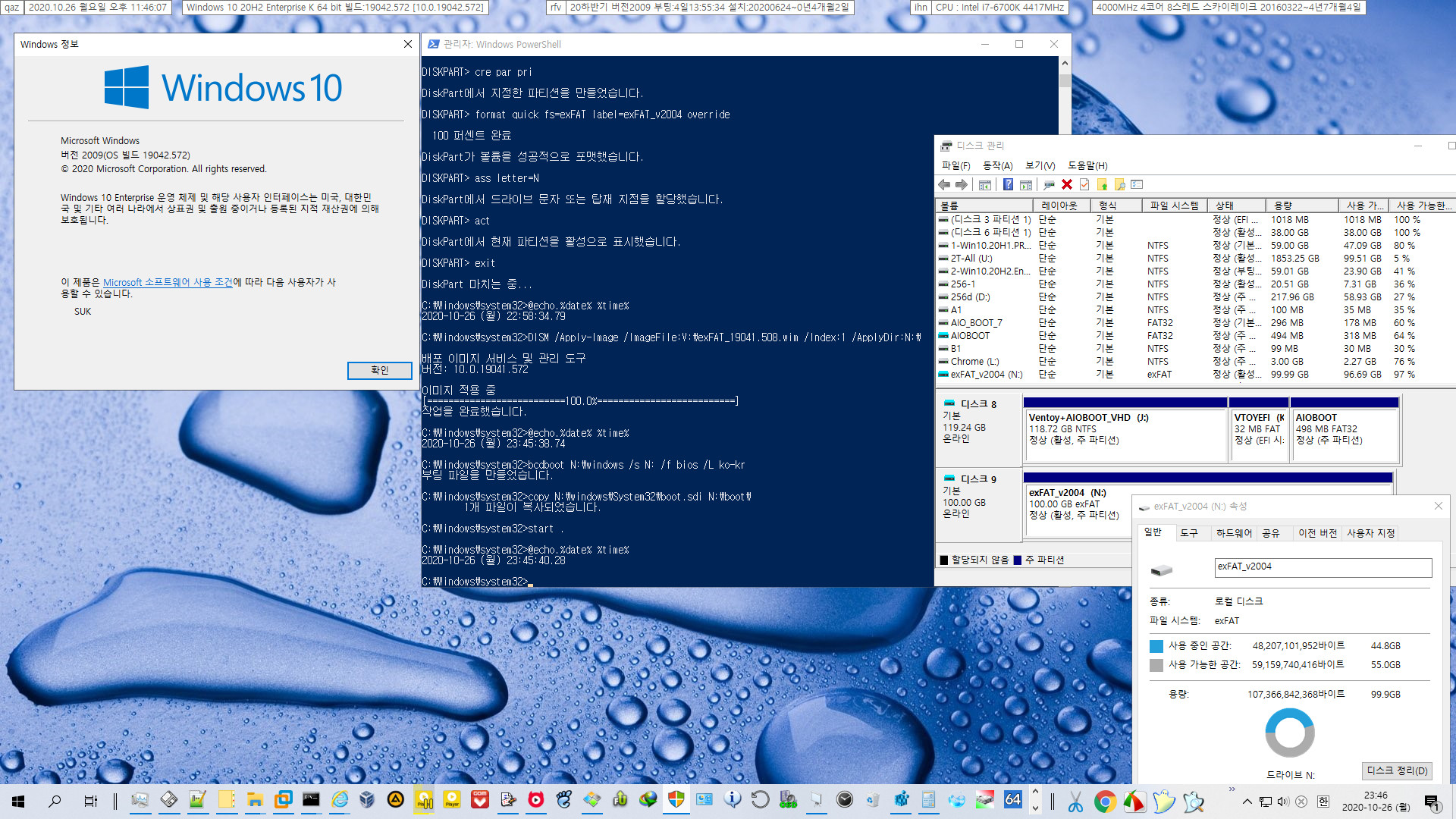Click the Forward arrow in Disk Management toolbar
Viewport: 1456px width, 819px height.
point(962,184)
